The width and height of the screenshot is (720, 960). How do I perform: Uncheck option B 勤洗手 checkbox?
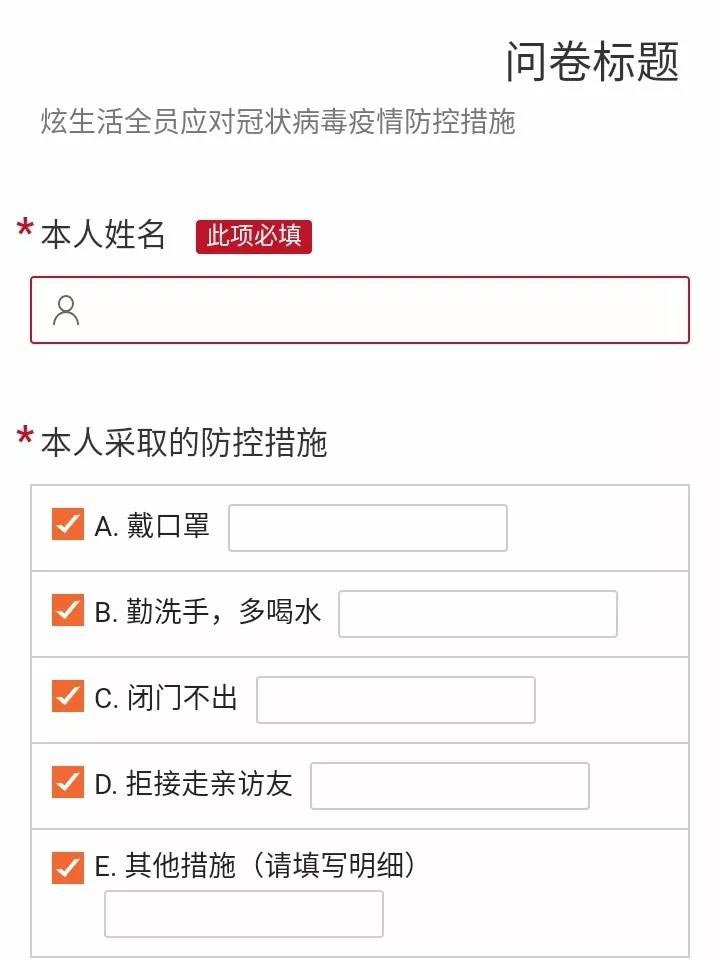[x=67, y=610]
